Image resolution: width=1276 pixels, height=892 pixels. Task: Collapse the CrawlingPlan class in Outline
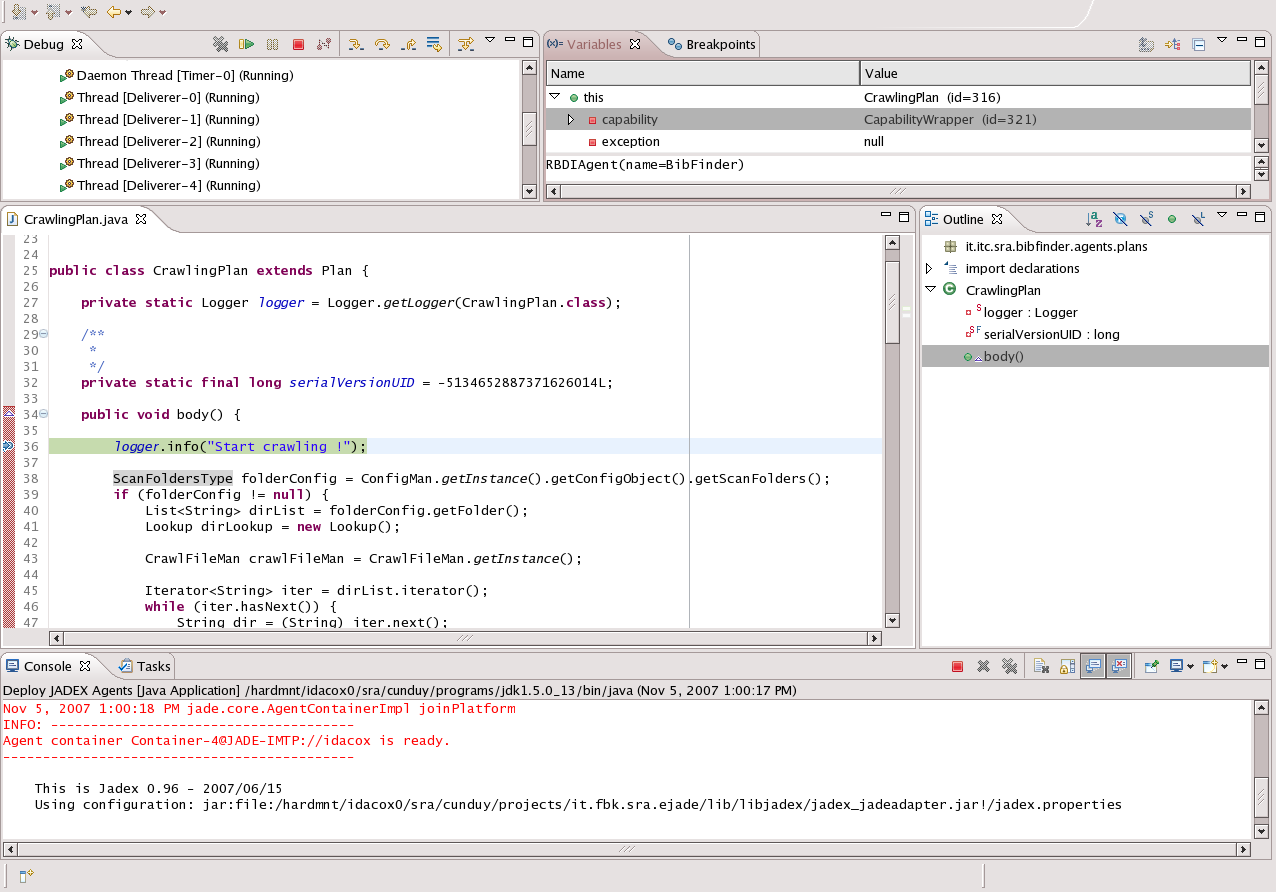929,290
